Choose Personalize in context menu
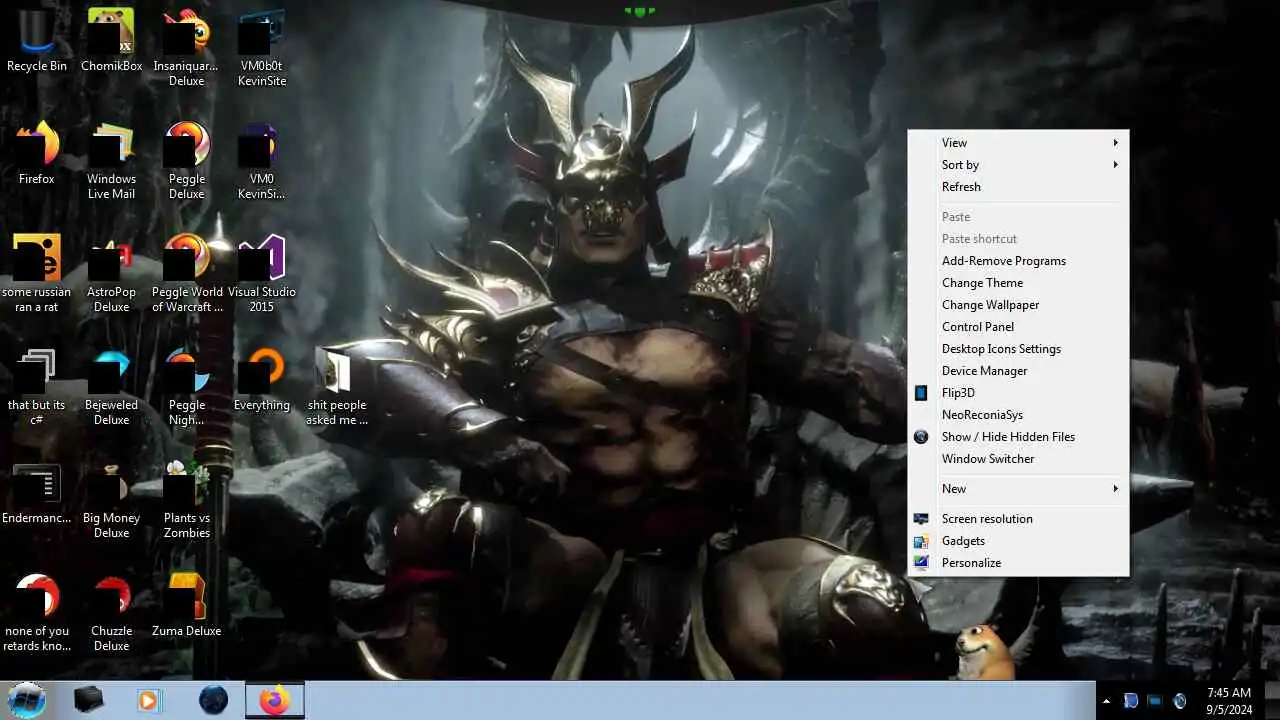The width and height of the screenshot is (1280, 720). tap(1018, 563)
